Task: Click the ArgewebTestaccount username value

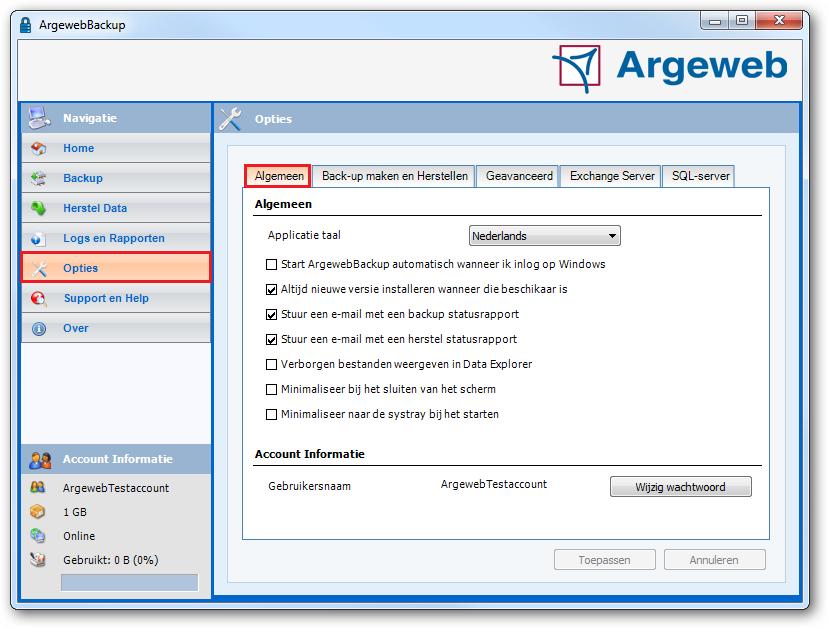Action: (x=494, y=484)
